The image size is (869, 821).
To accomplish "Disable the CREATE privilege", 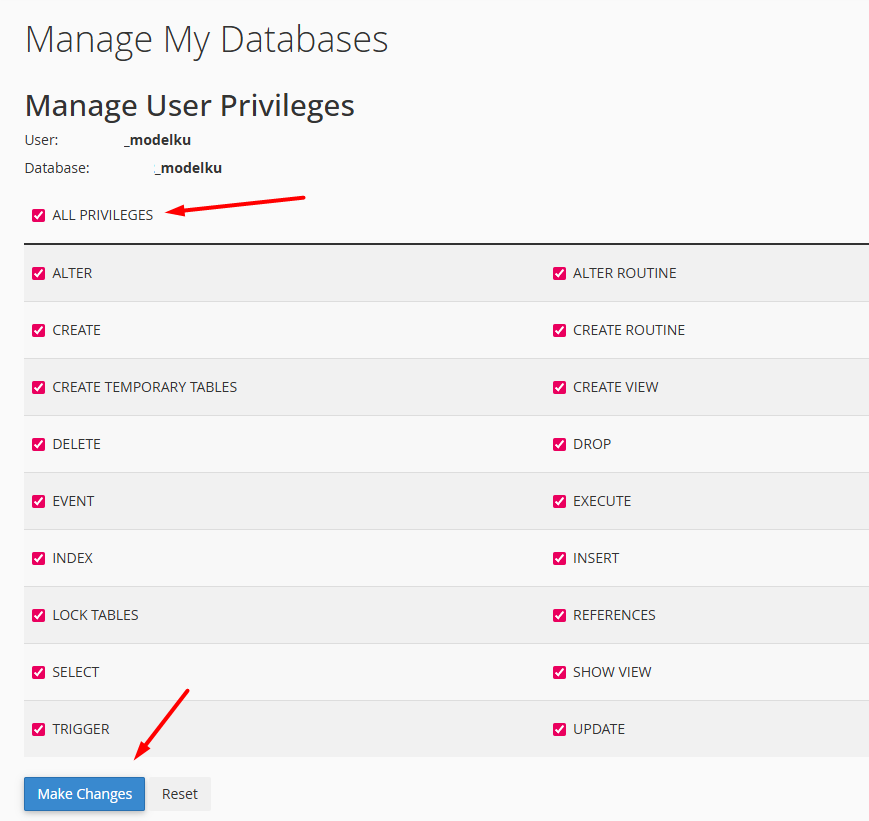I will [38, 329].
